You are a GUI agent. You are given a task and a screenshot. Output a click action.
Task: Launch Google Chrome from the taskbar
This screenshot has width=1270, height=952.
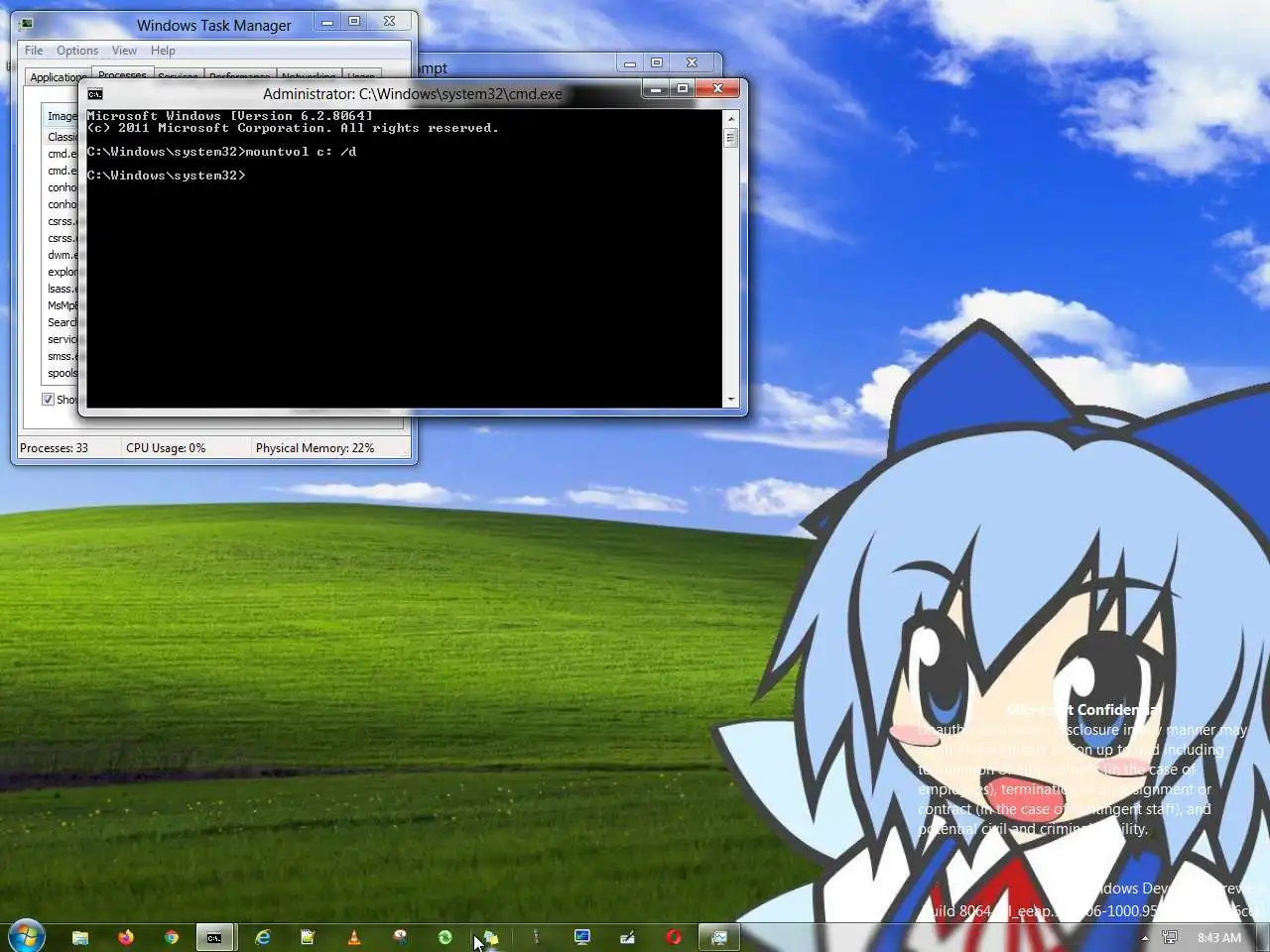coord(172,937)
